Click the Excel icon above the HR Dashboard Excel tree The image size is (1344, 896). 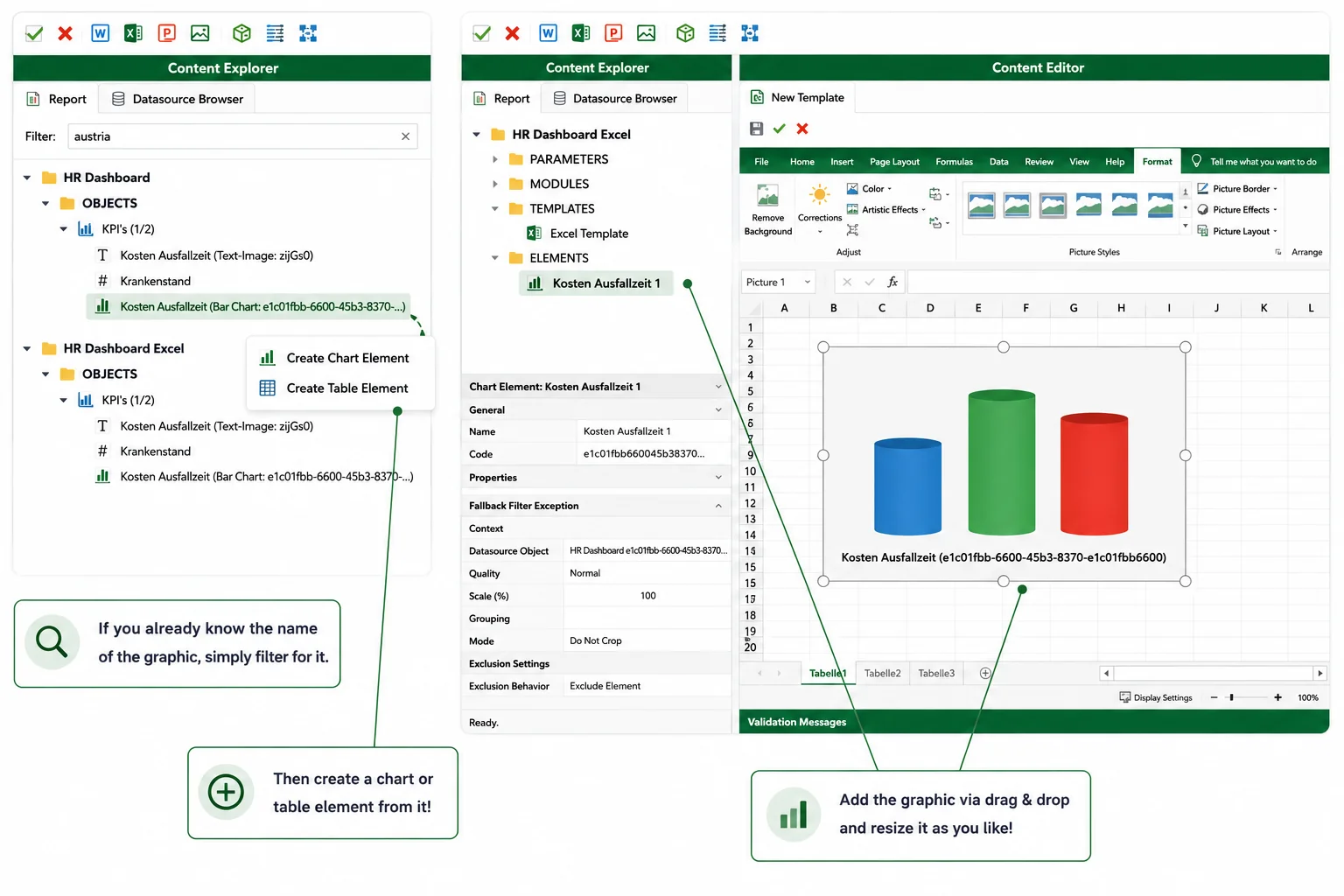coord(581,33)
